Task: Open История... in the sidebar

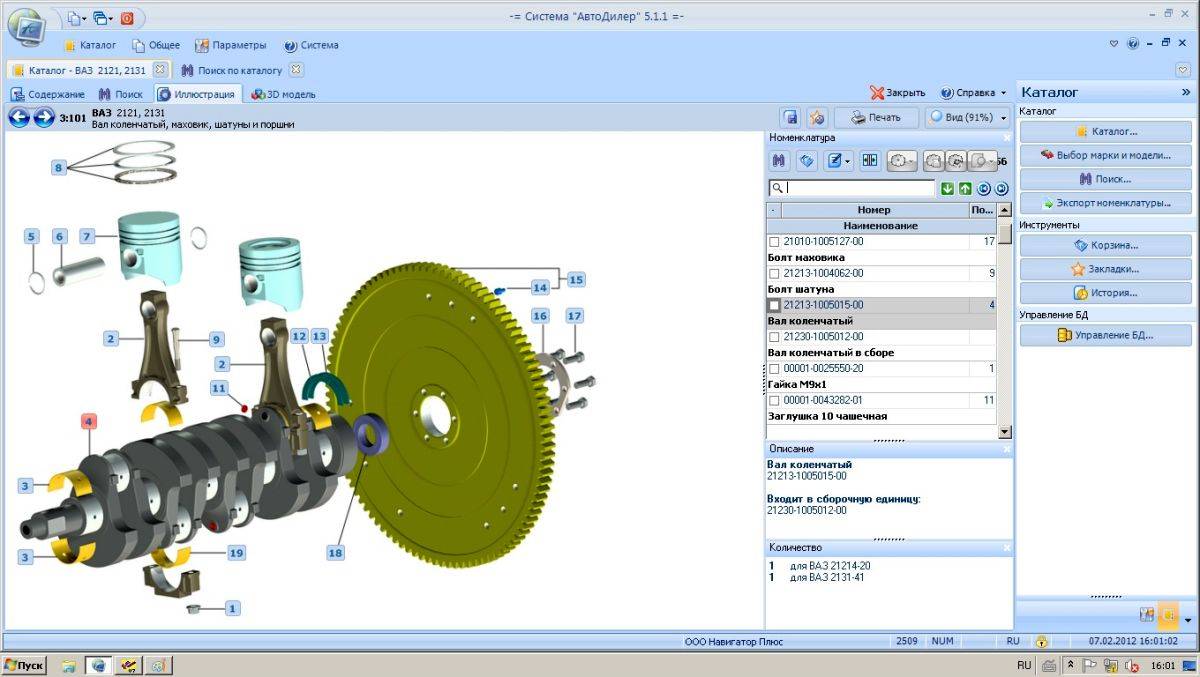Action: click(1105, 293)
